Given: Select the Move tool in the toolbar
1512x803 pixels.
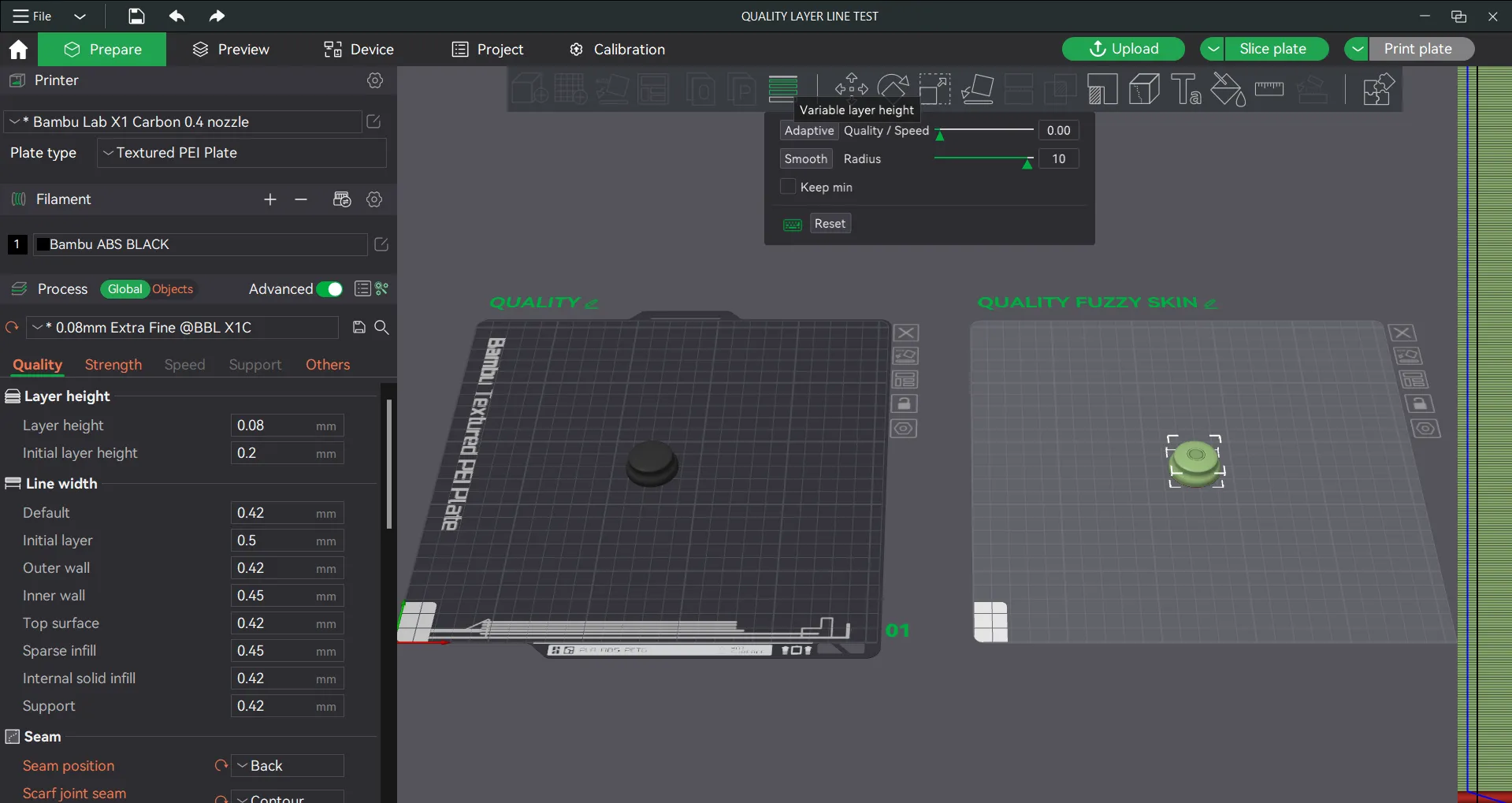Looking at the screenshot, I should [x=851, y=88].
